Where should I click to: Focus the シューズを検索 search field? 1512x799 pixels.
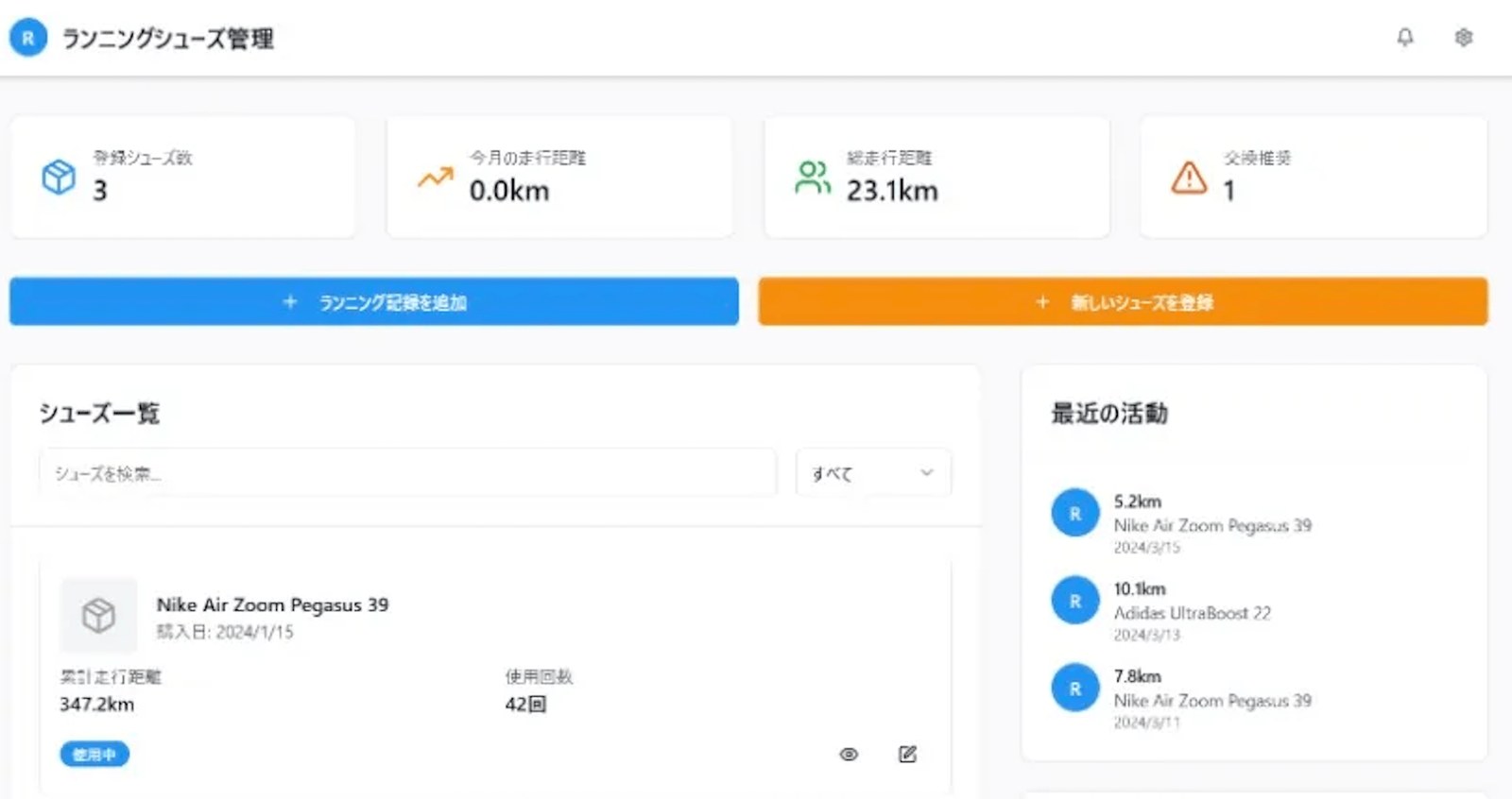pos(407,472)
